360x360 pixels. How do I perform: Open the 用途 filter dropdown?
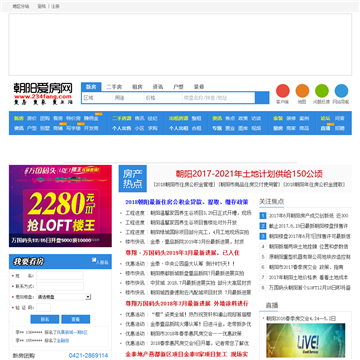128,98
